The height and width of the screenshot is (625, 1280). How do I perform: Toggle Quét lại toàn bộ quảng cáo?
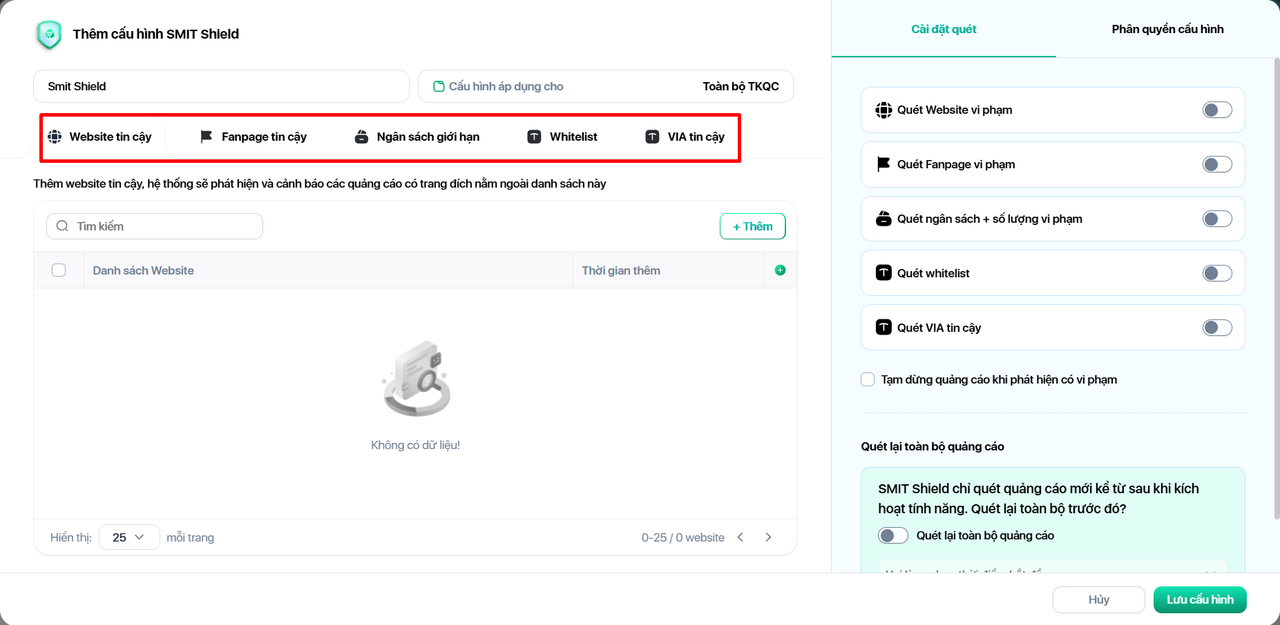893,535
